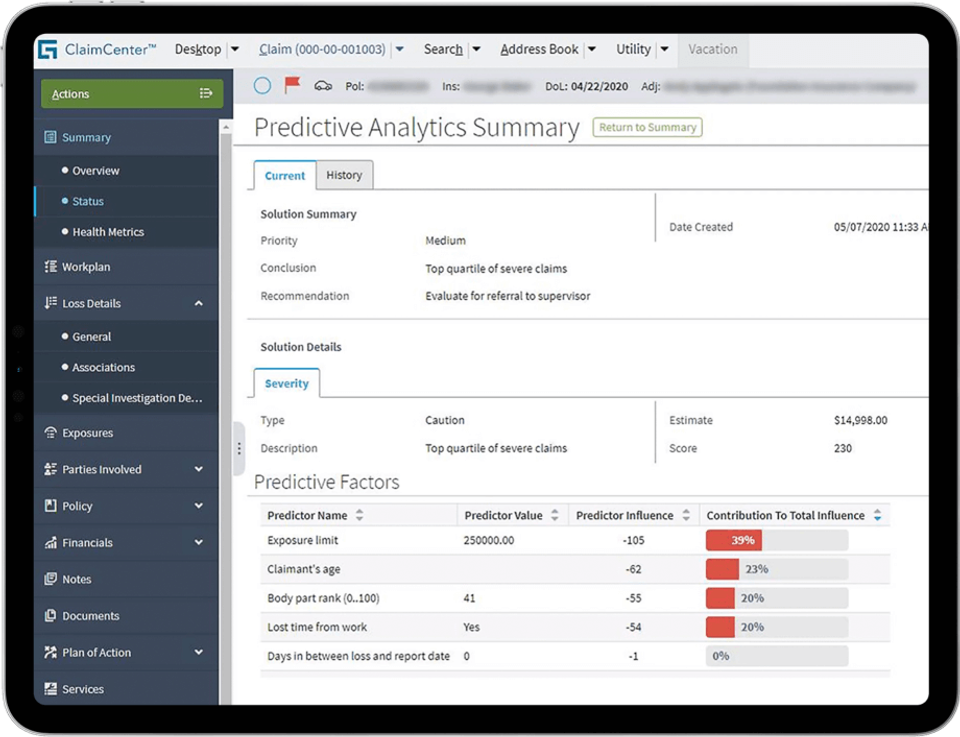The height and width of the screenshot is (737, 960).
Task: Click the Return to Summary button
Action: pyautogui.click(x=647, y=127)
